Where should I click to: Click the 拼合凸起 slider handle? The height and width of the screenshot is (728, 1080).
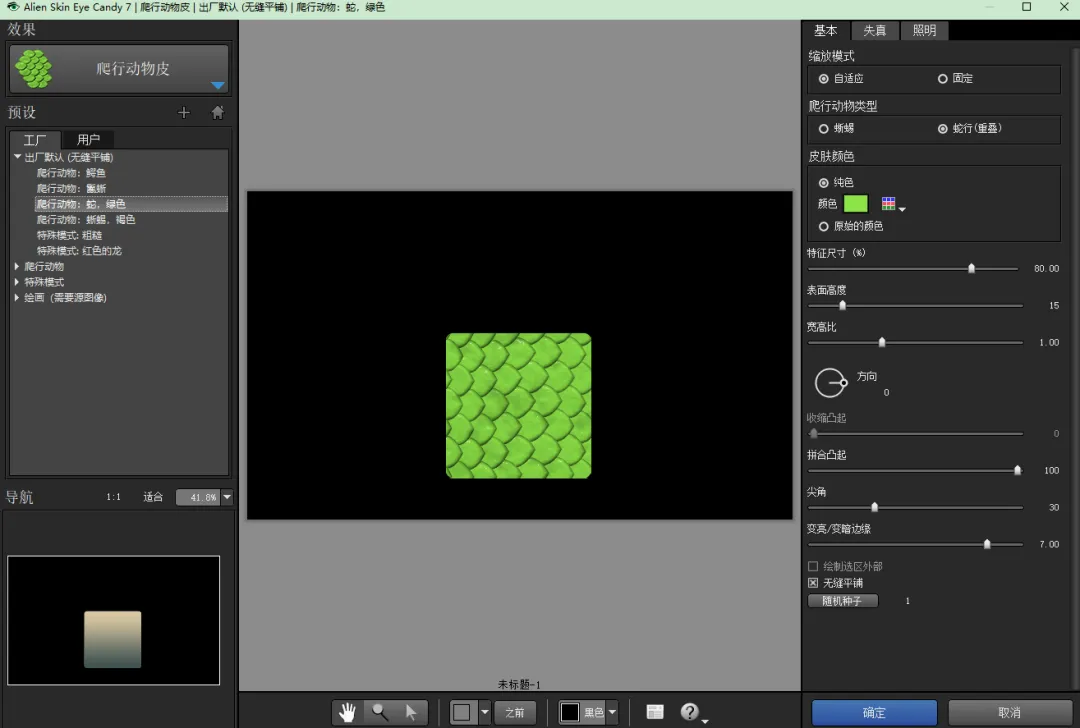pyautogui.click(x=1017, y=470)
